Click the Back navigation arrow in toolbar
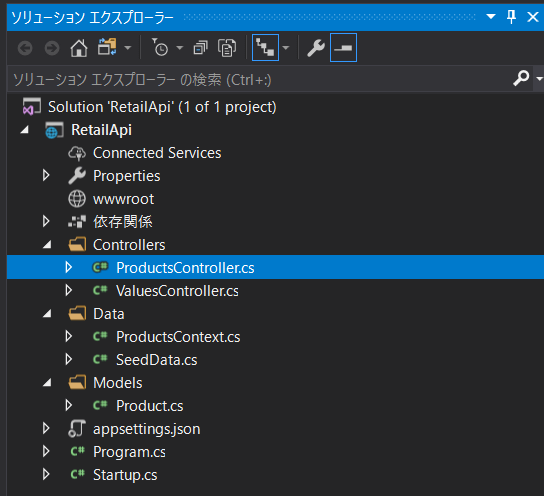 (x=25, y=48)
